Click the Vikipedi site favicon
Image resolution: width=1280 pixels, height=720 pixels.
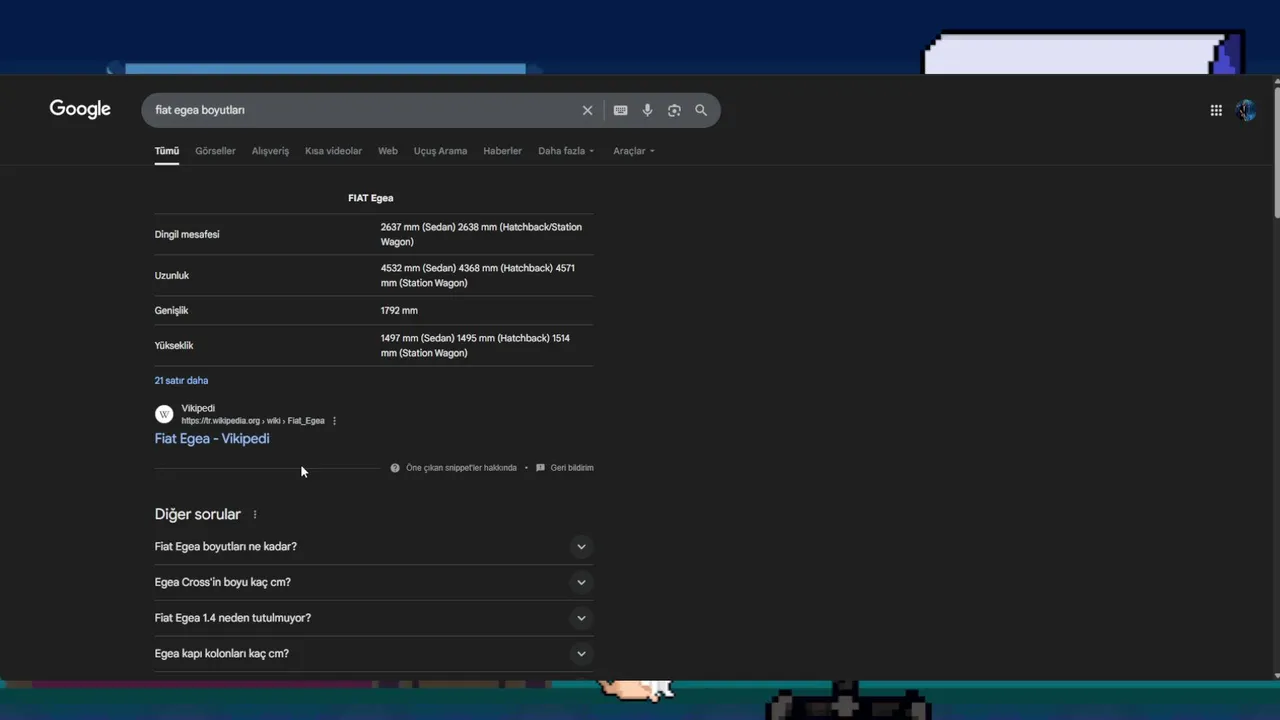164,414
